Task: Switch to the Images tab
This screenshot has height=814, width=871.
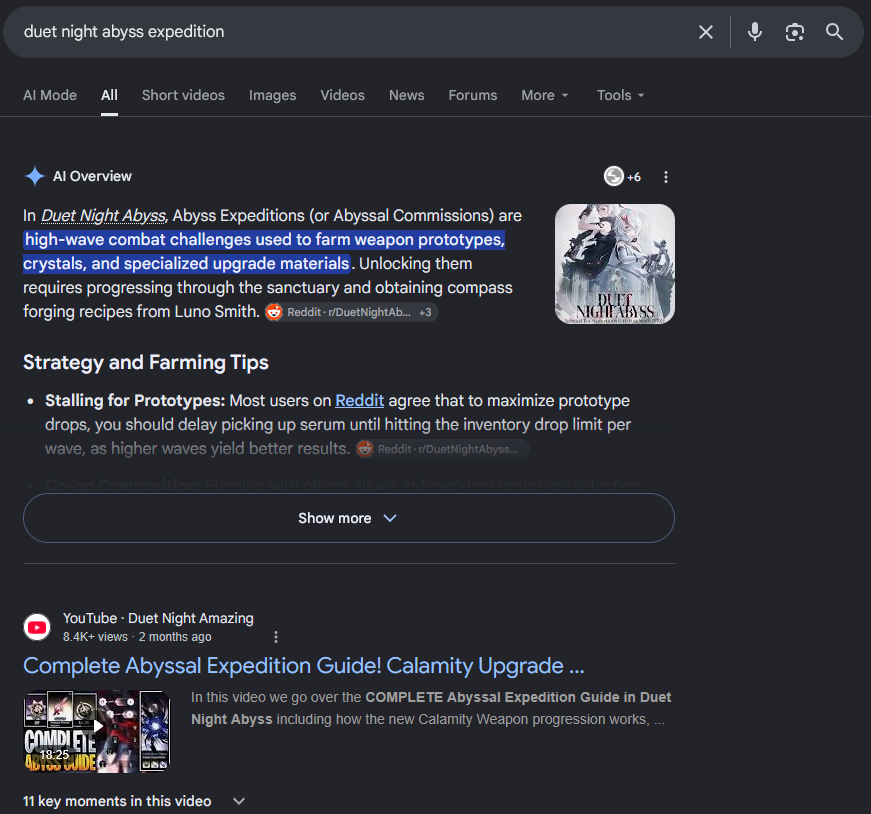Action: (x=273, y=95)
